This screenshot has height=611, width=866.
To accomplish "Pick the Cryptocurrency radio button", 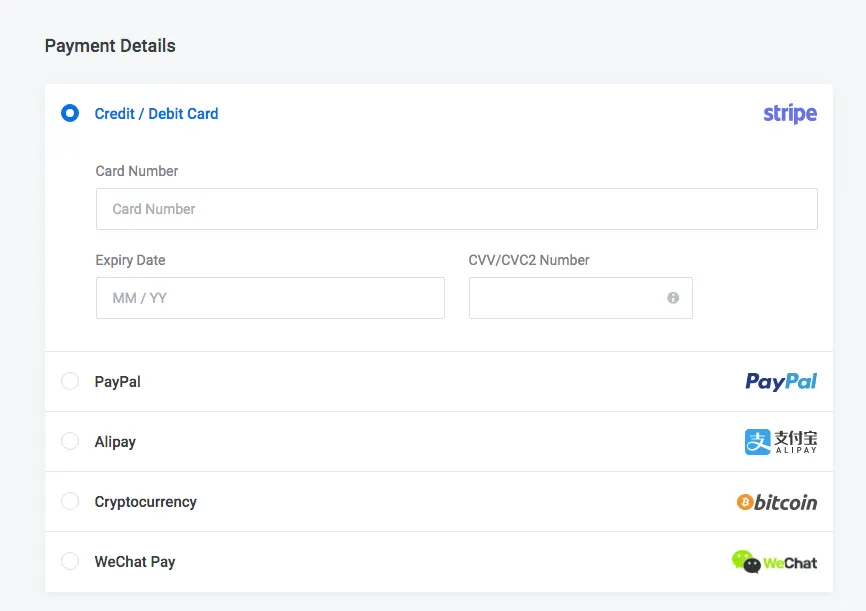I will 70,501.
